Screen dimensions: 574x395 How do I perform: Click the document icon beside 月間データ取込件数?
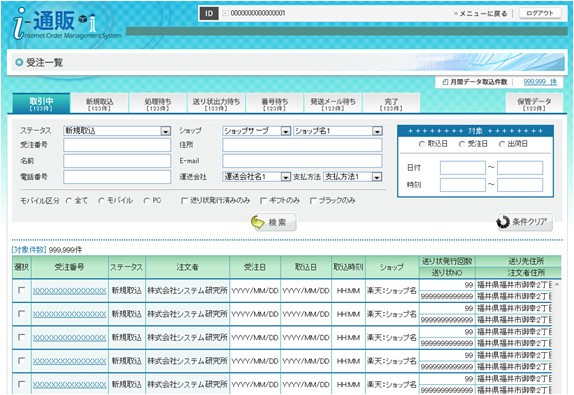(446, 82)
